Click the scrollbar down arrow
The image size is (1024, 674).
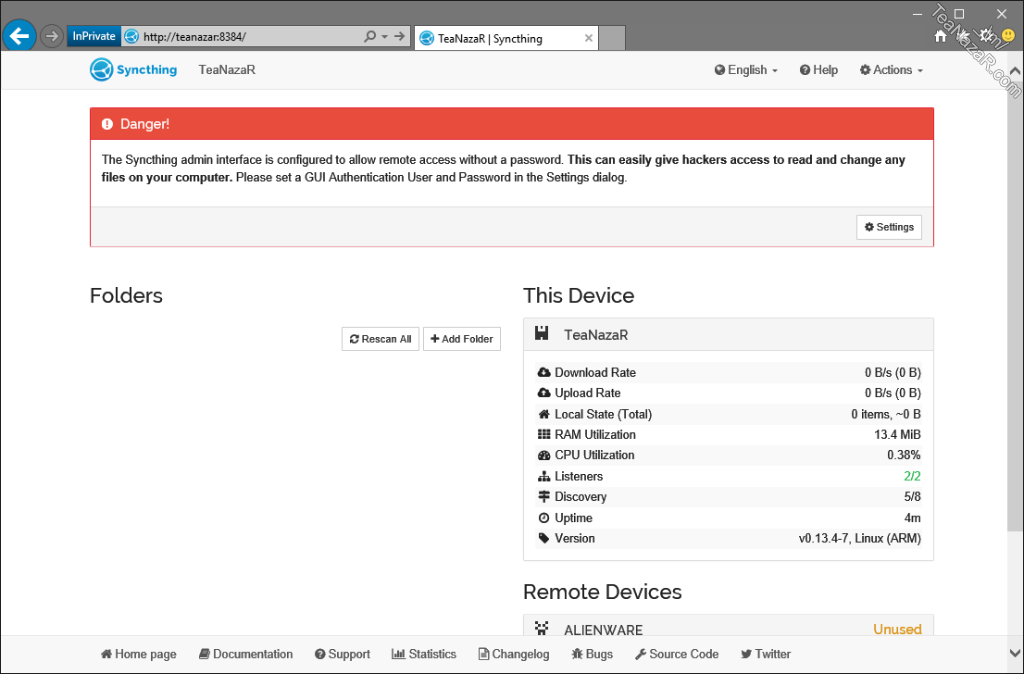(1015, 652)
